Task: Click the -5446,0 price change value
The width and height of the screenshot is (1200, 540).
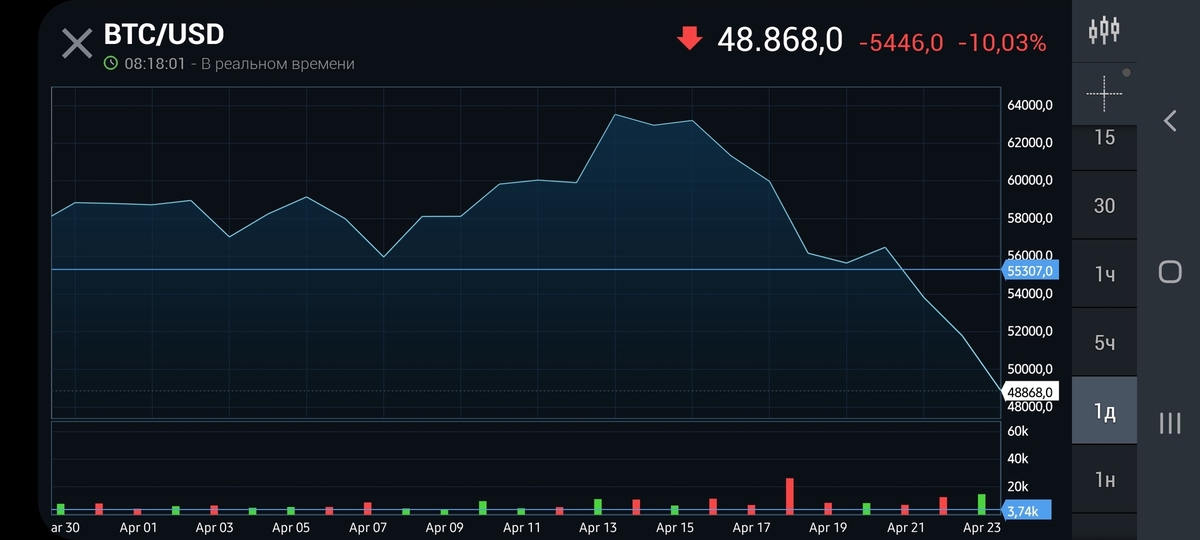Action: (901, 43)
